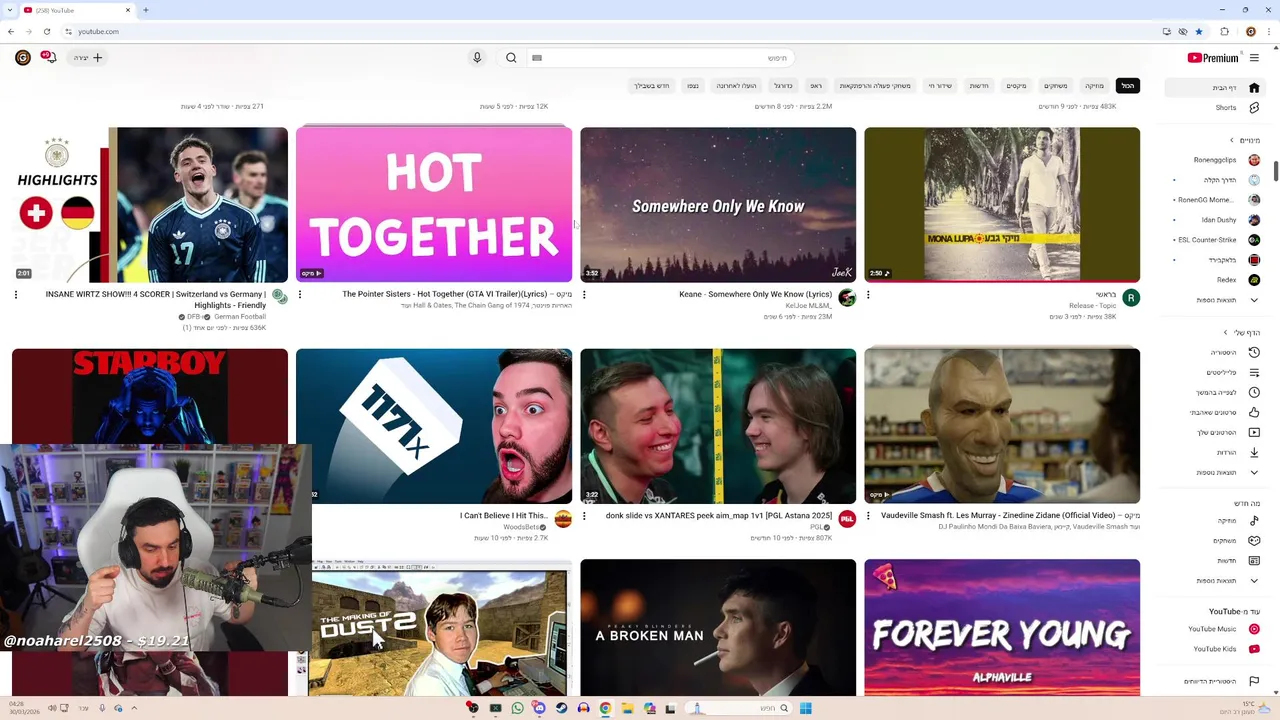1280x720 pixels.
Task: Open the Music note explore icon
Action: pyautogui.click(x=1254, y=520)
